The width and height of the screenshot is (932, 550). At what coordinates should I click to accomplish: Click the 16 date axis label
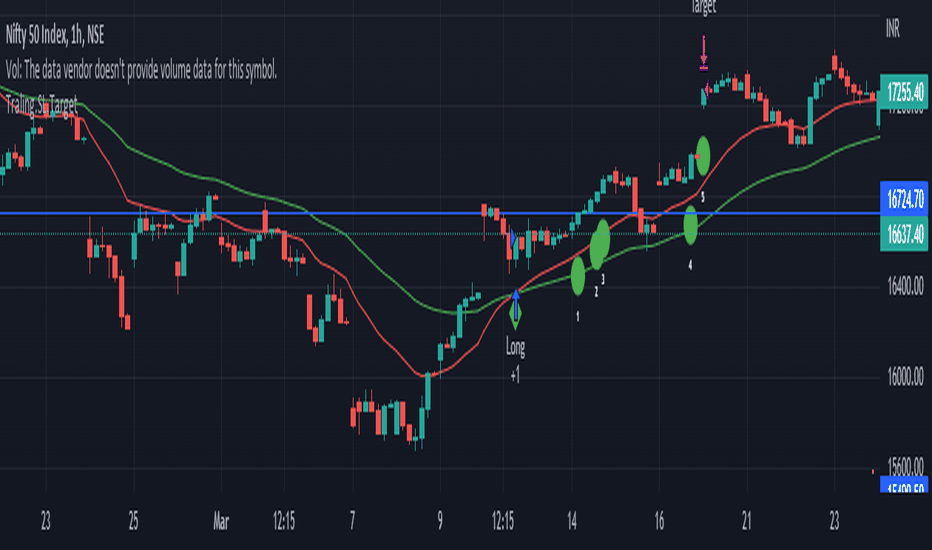[x=659, y=521]
